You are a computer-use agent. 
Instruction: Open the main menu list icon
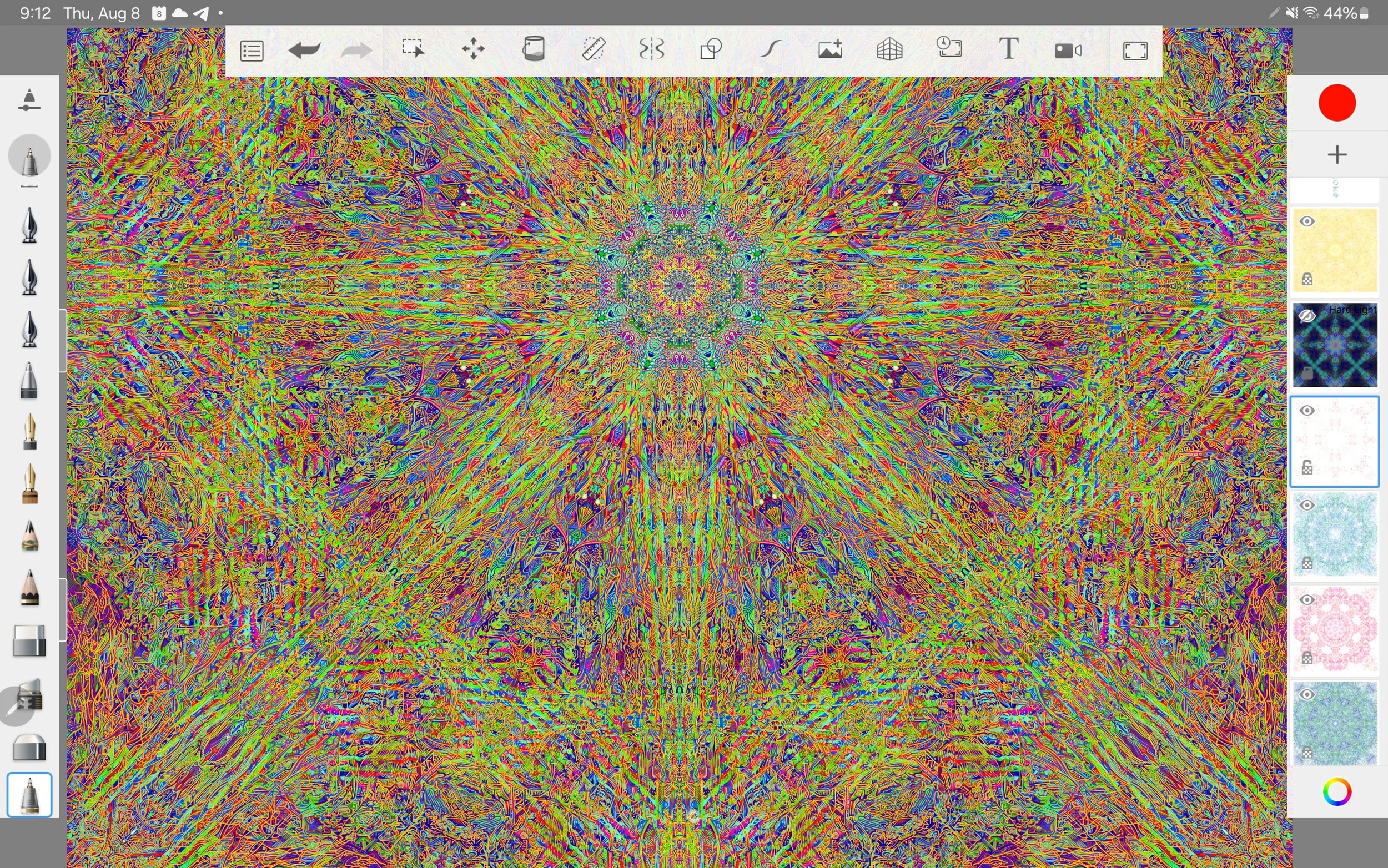click(252, 51)
